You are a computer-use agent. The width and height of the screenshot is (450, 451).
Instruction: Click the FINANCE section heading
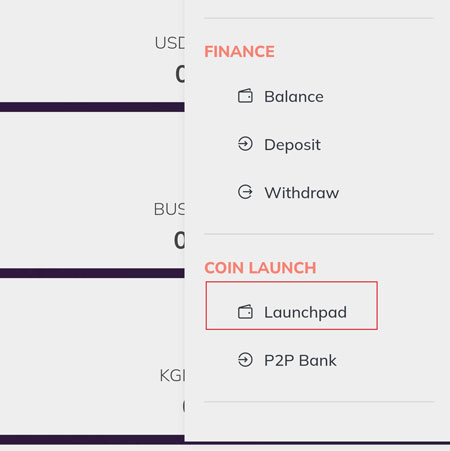239,52
